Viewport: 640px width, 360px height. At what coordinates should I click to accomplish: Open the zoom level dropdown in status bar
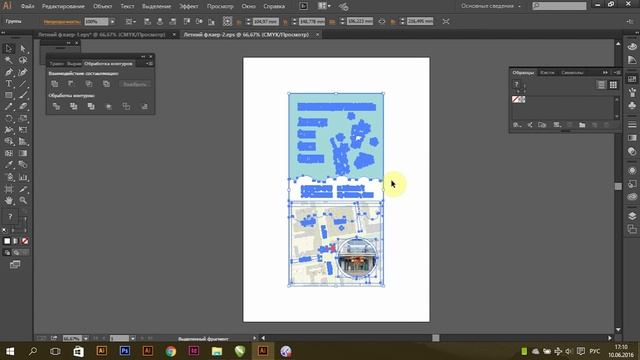click(86, 338)
